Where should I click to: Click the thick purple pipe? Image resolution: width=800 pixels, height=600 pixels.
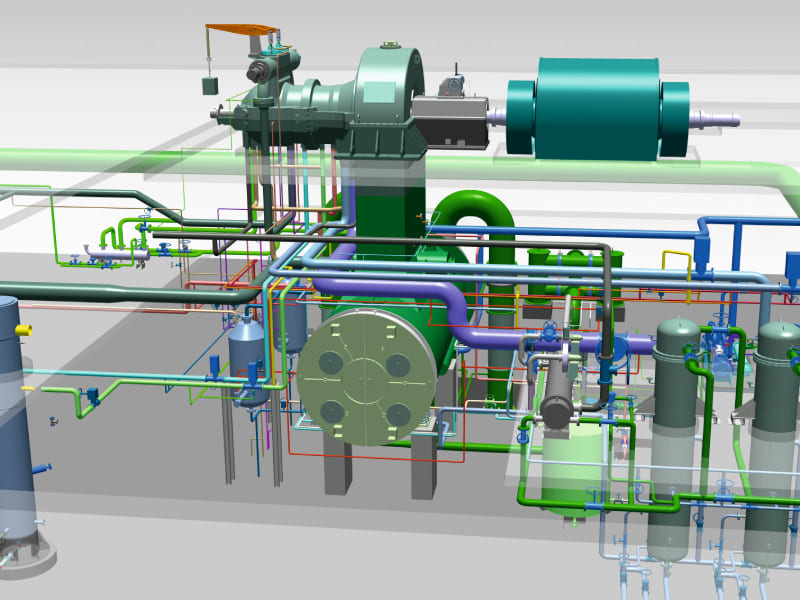(400, 294)
